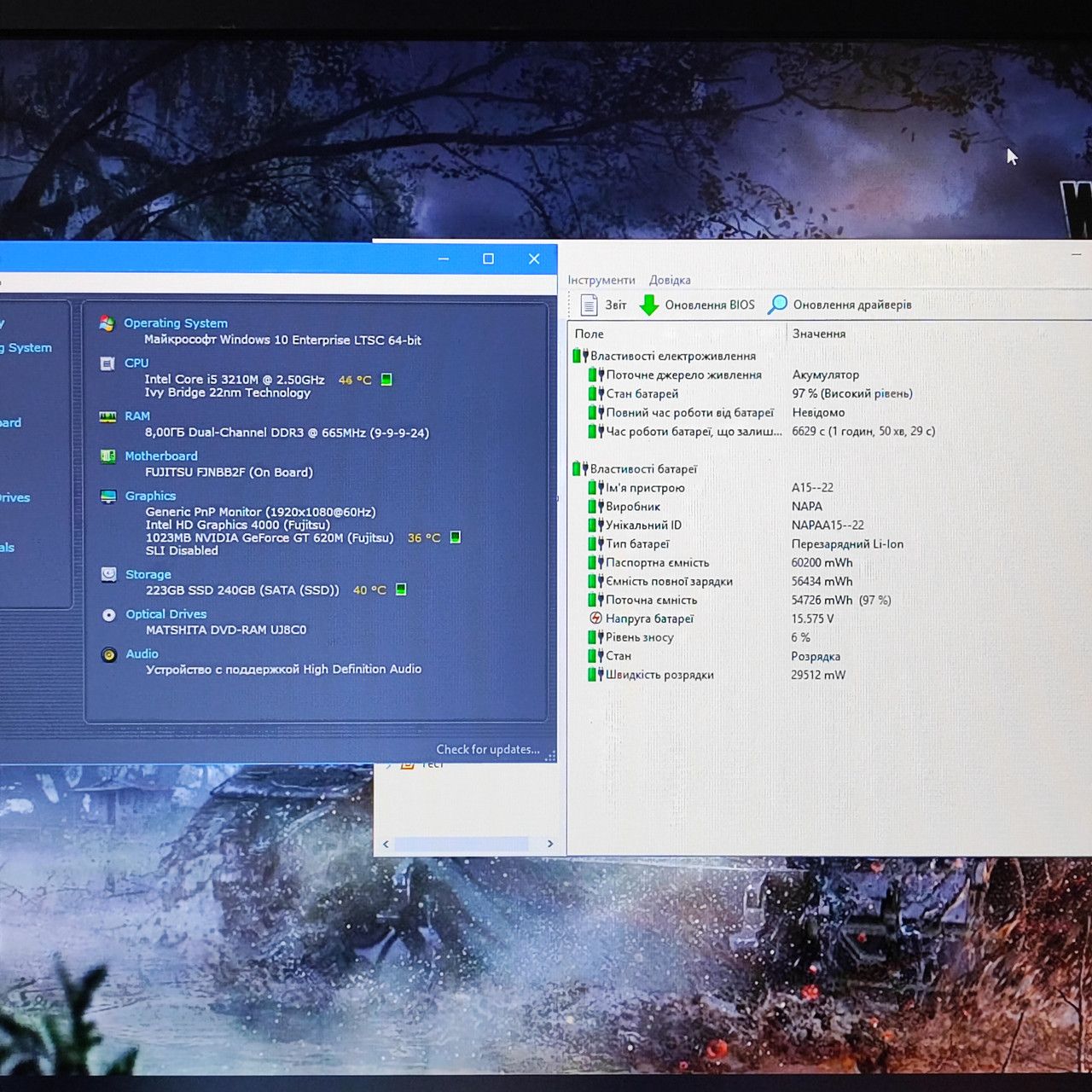
Task: Click the '1023MB NVIDIA GeForce GT 620M (Fujitsu)' text
Action: 270,537
